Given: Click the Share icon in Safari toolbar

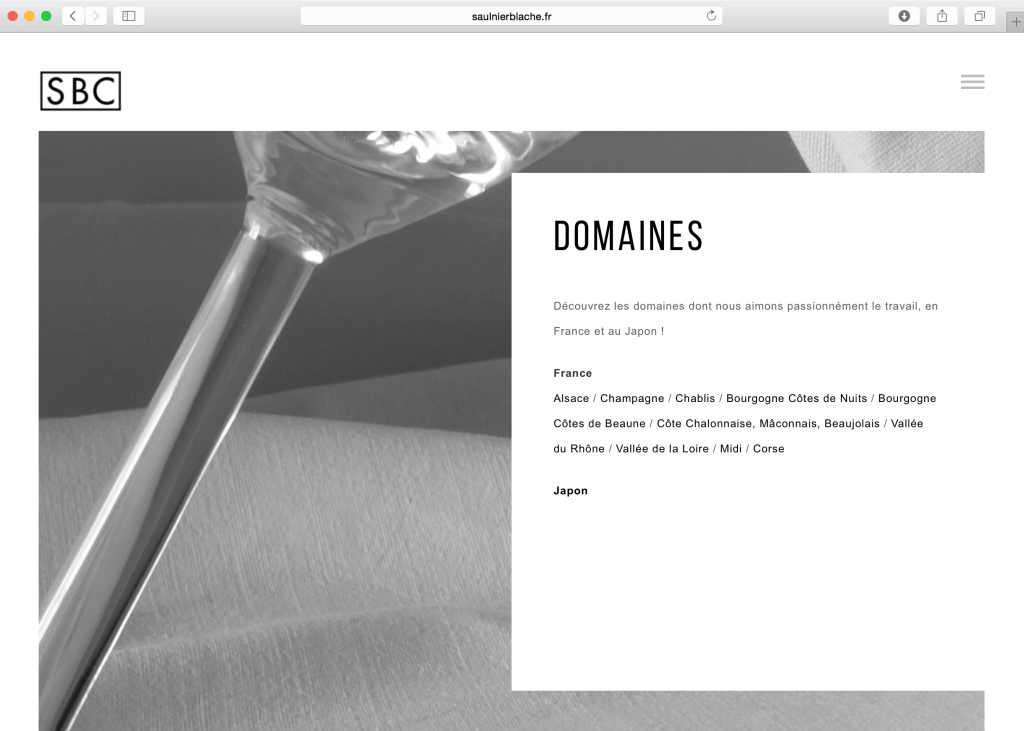Looking at the screenshot, I should (941, 16).
